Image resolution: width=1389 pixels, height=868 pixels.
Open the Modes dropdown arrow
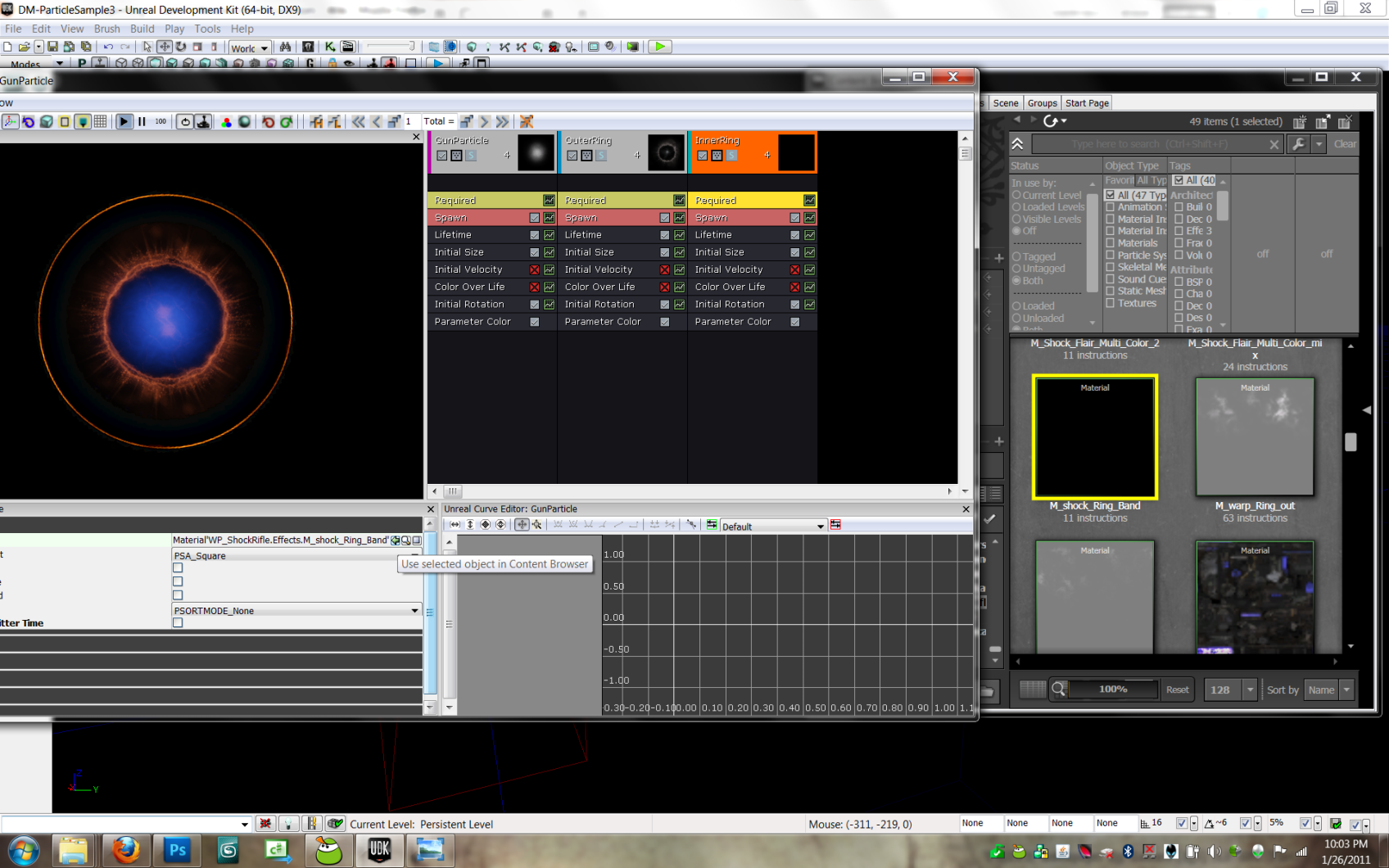[59, 64]
